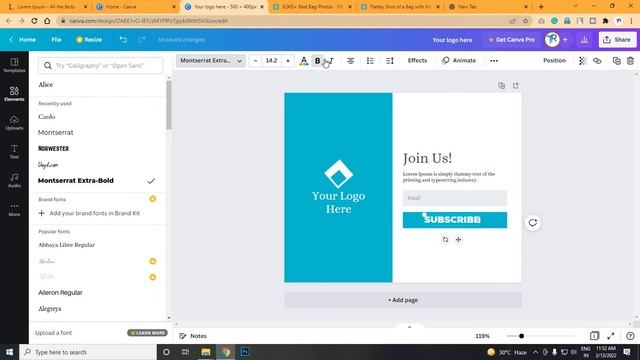Click the link icon in toolbar
640x360 pixels.
point(597,61)
